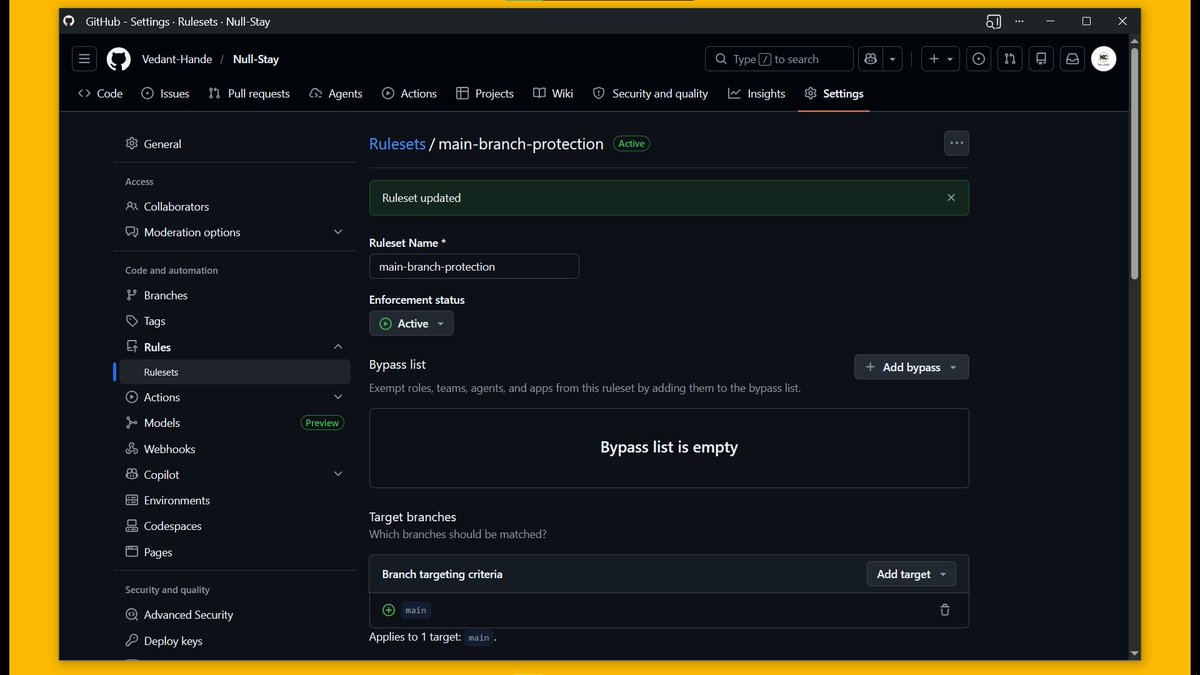Open Tags settings in sidebar

coord(233,321)
